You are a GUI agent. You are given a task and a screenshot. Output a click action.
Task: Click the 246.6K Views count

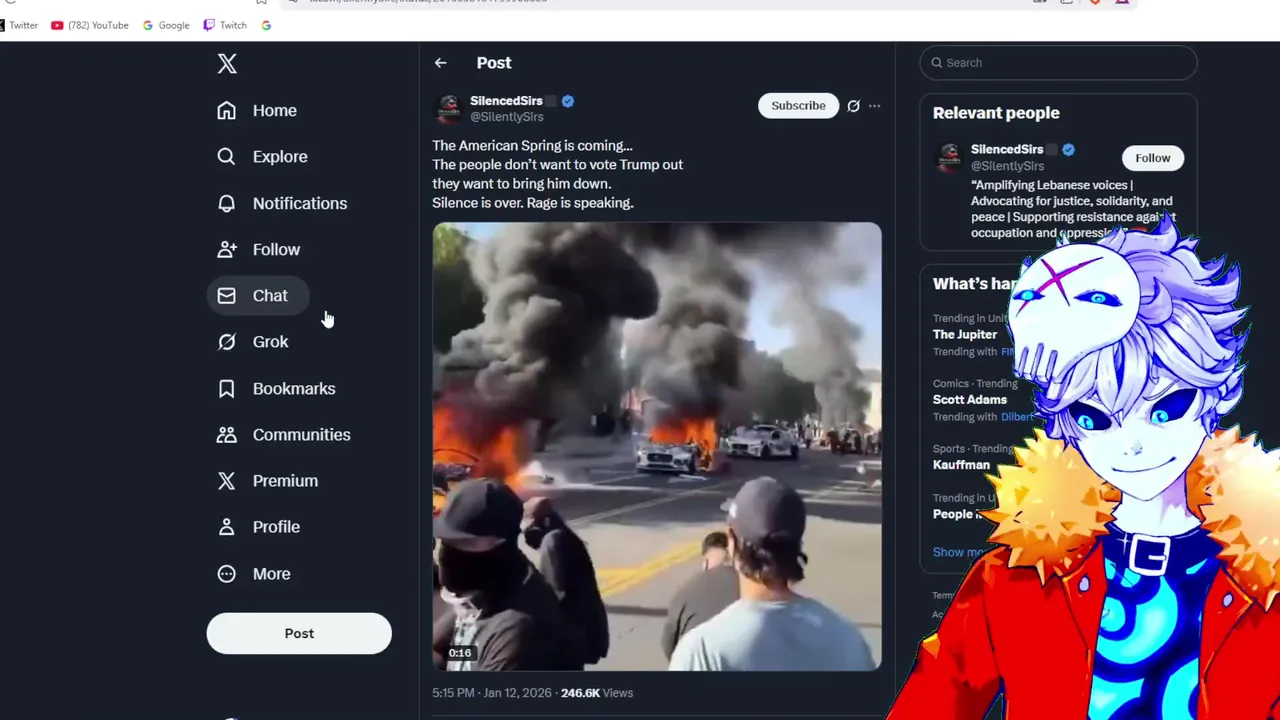(x=597, y=693)
